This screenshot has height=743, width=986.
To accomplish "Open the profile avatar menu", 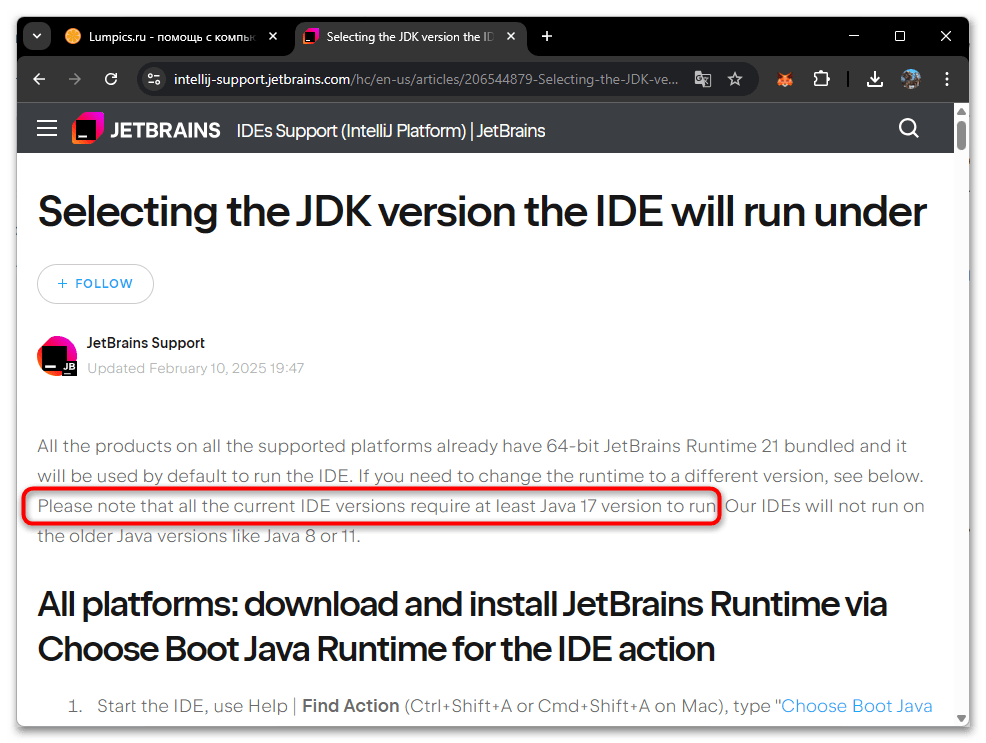I will tap(911, 79).
